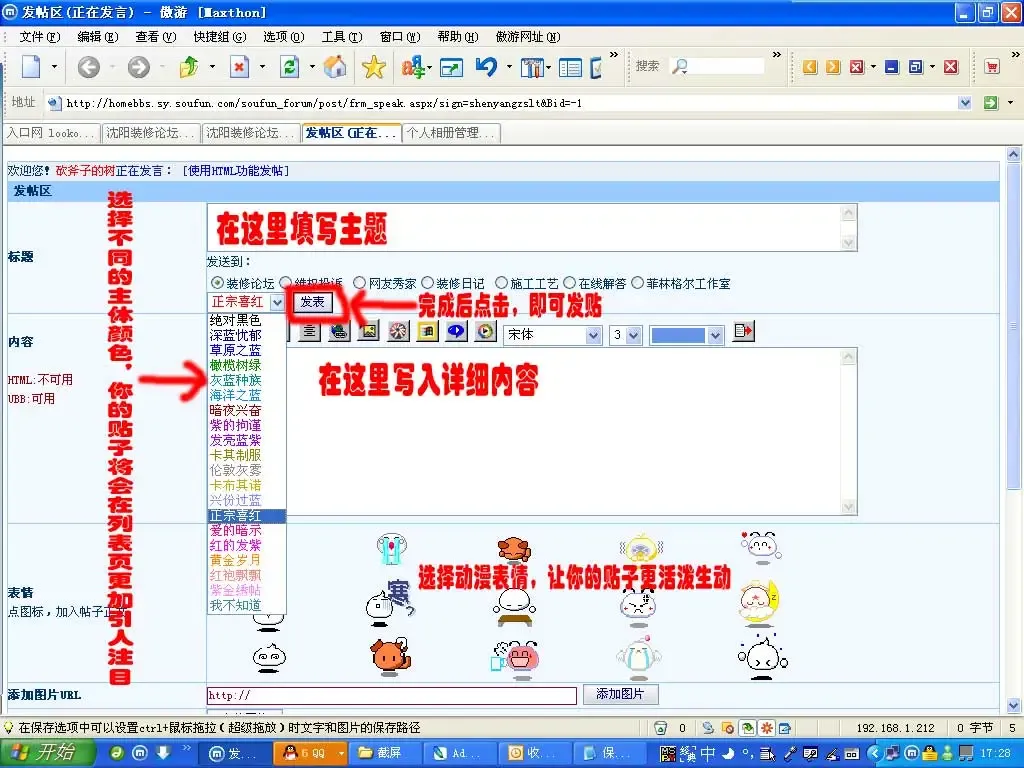Open the blue text color dropdown

tap(716, 336)
